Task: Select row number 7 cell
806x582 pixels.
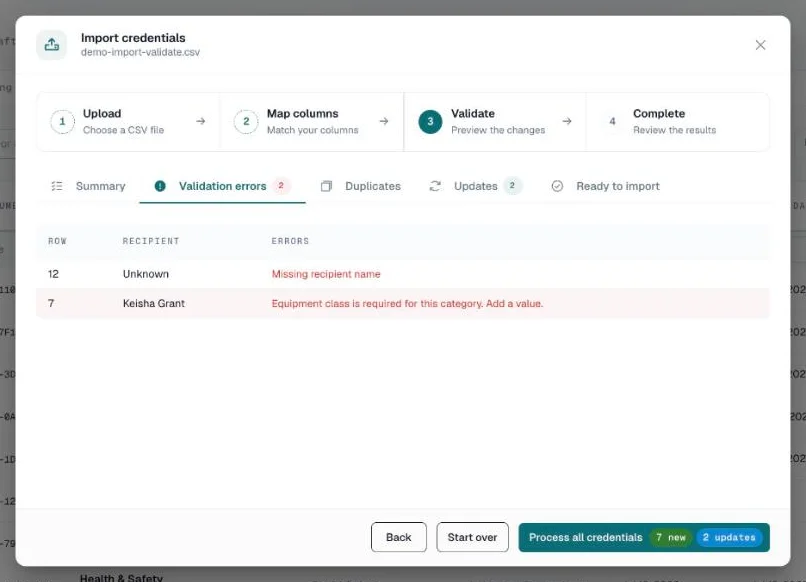Action: tap(51, 303)
